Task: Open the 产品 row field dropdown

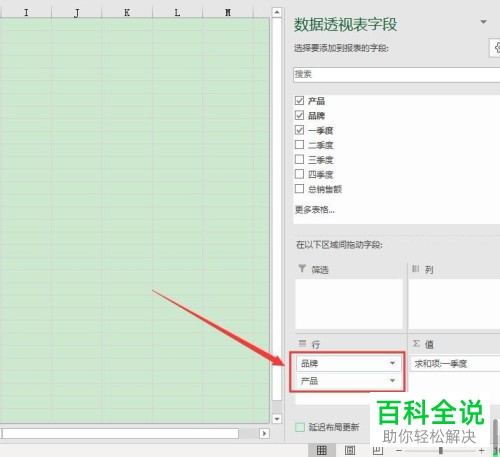Action: click(x=392, y=380)
